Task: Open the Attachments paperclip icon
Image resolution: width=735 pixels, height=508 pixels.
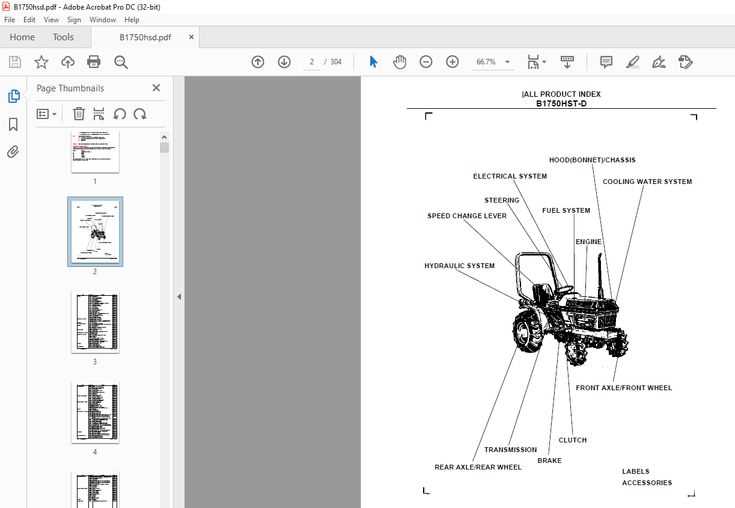Action: (13, 152)
